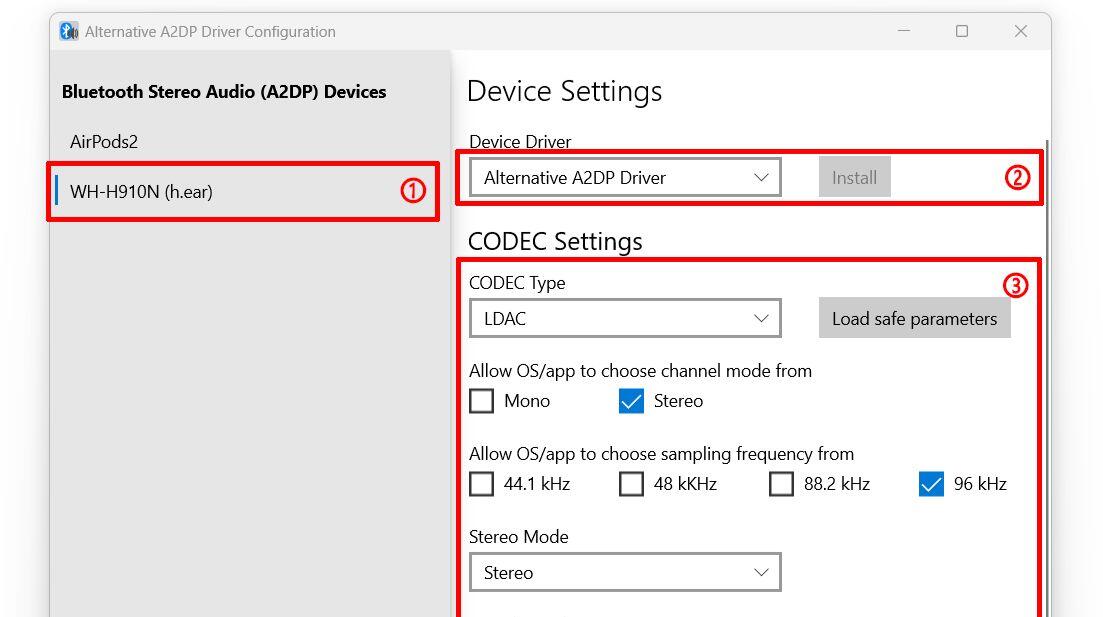Screen dimensions: 1103x617
Task: Click the Bluetooth app icon in title bar
Action: (x=69, y=31)
